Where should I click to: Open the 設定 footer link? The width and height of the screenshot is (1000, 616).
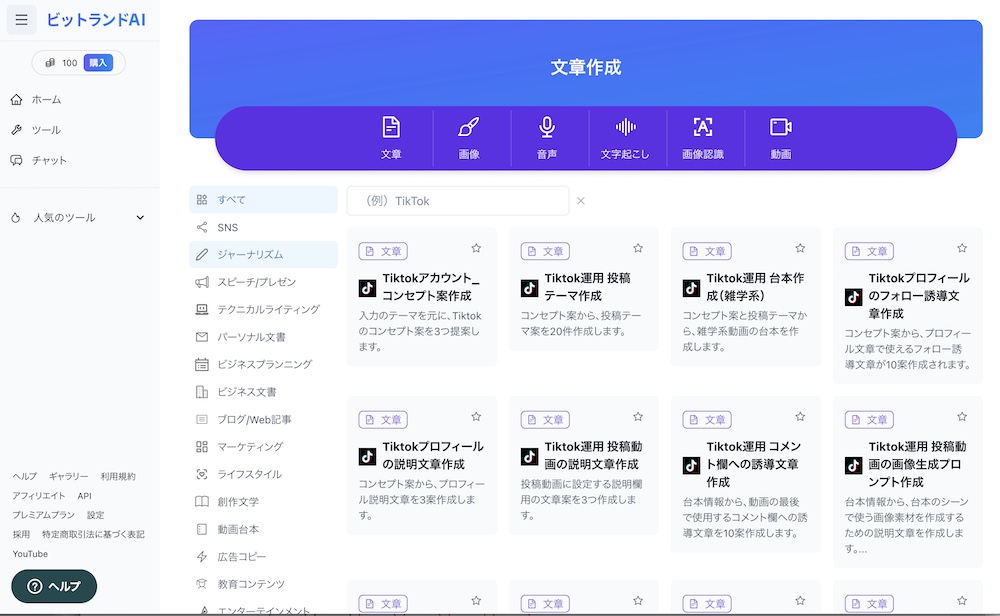tap(96, 515)
